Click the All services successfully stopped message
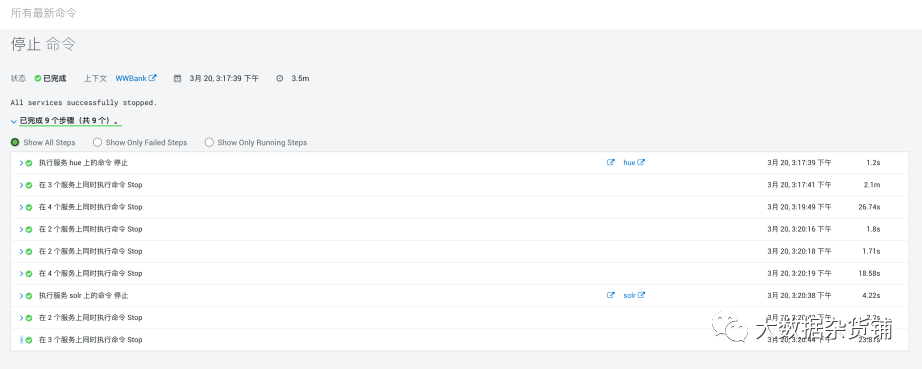The width and height of the screenshot is (922, 369). tap(84, 103)
